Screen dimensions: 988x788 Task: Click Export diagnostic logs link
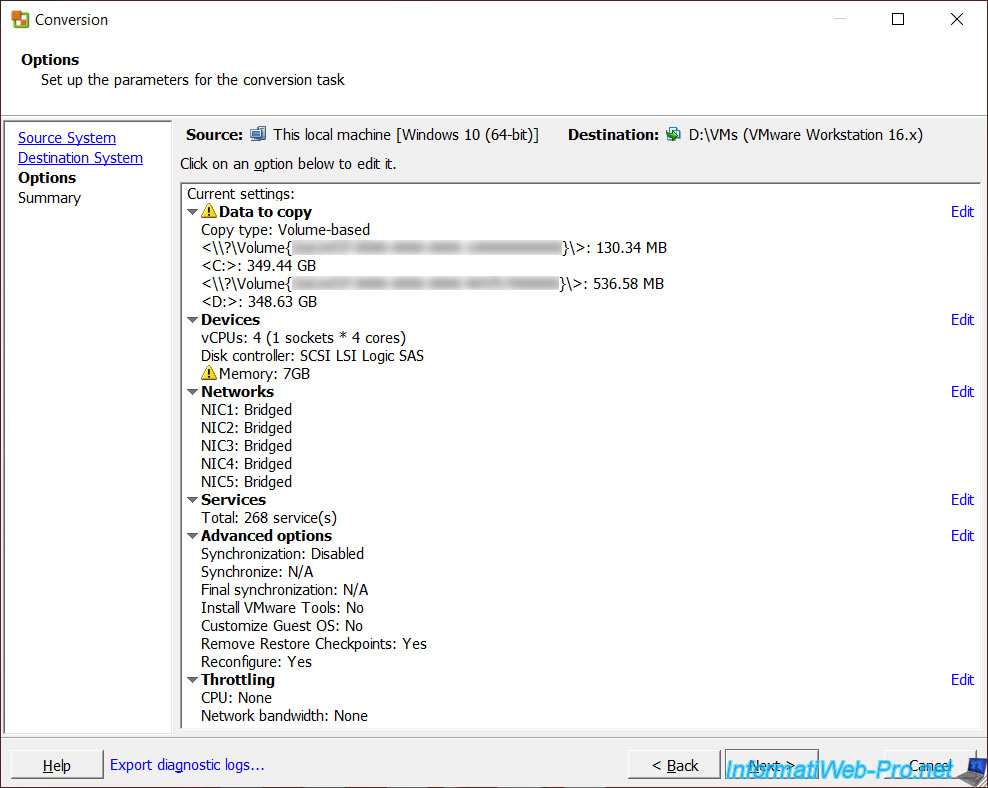point(187,765)
